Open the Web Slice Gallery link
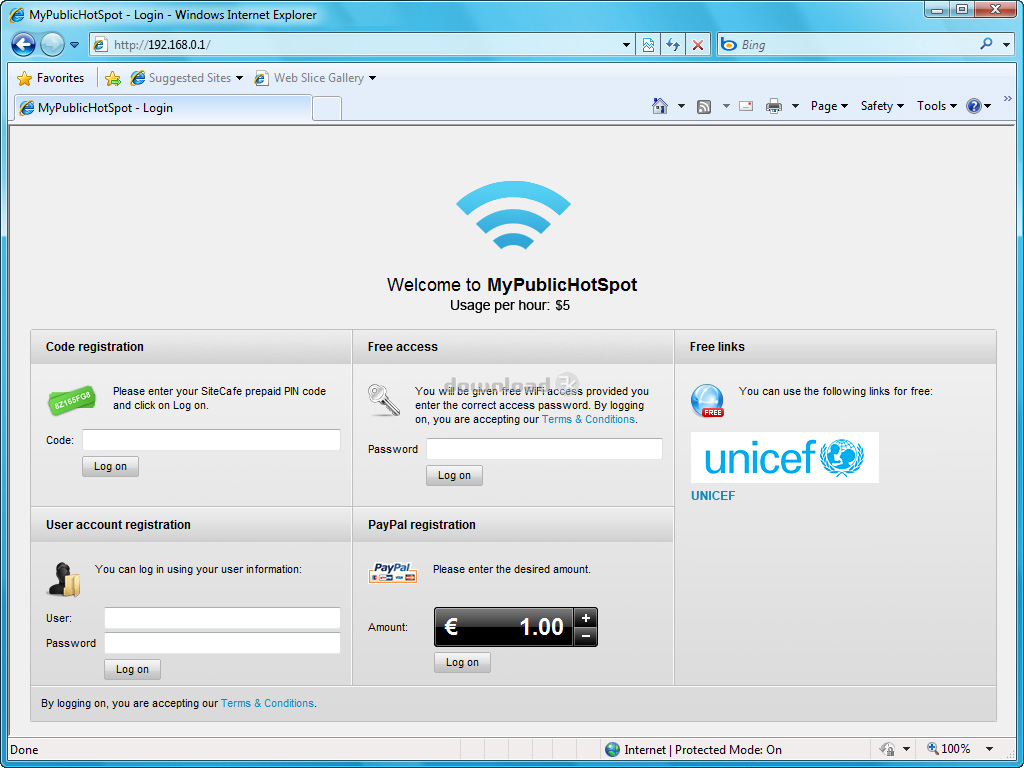 click(x=310, y=78)
